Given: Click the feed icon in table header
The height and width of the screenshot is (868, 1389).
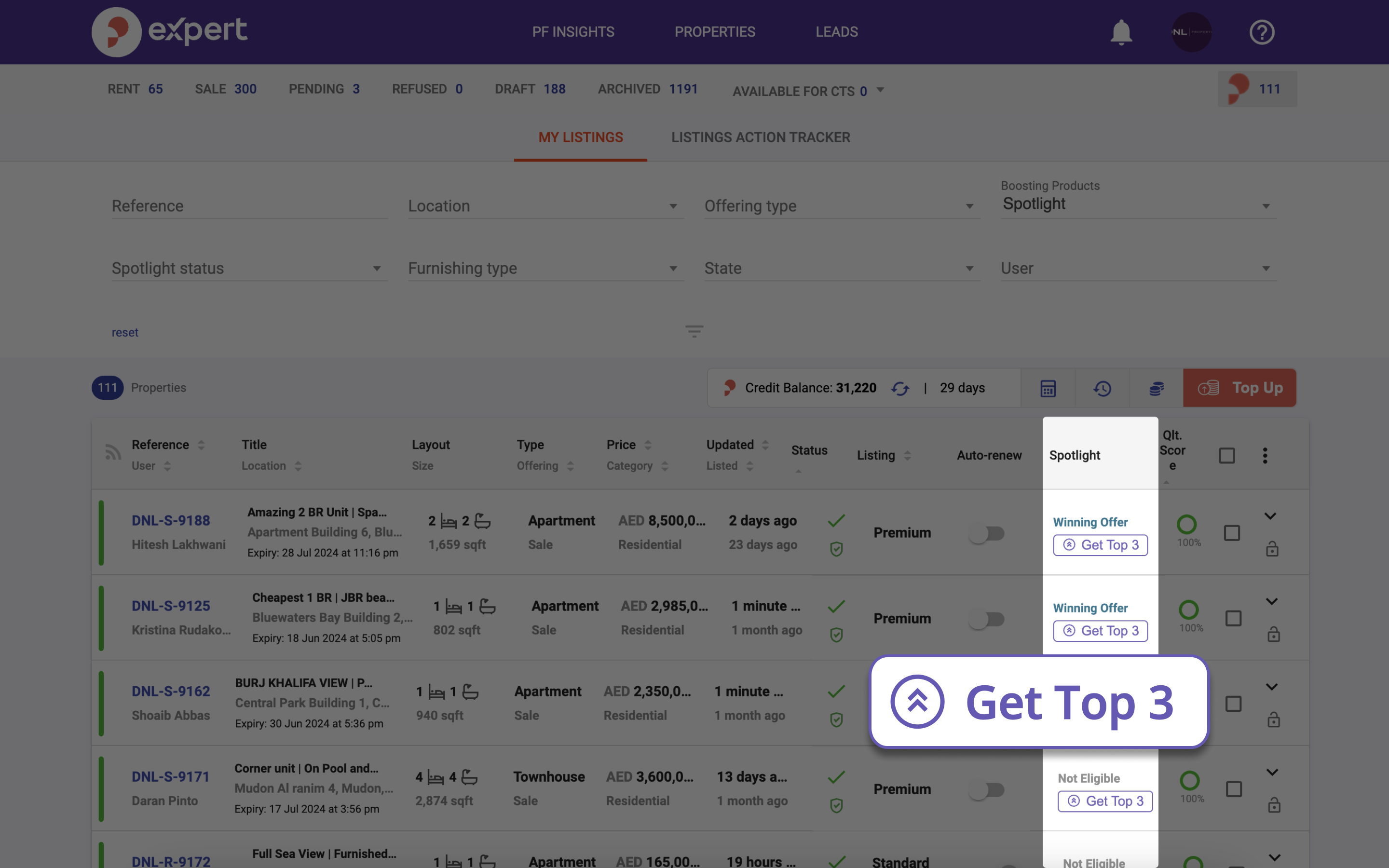Looking at the screenshot, I should coord(113,452).
